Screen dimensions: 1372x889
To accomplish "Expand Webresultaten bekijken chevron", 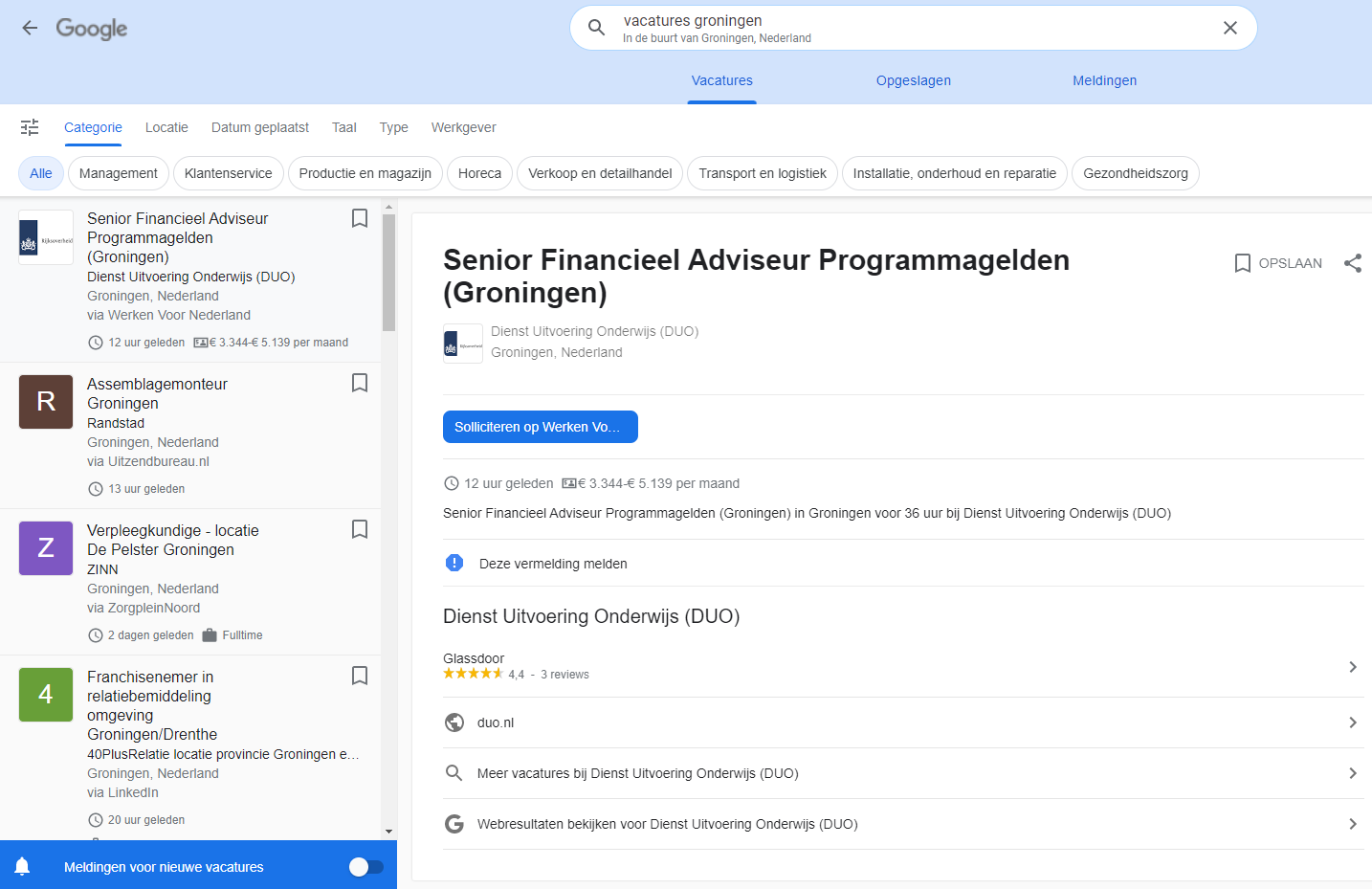I will 1353,824.
